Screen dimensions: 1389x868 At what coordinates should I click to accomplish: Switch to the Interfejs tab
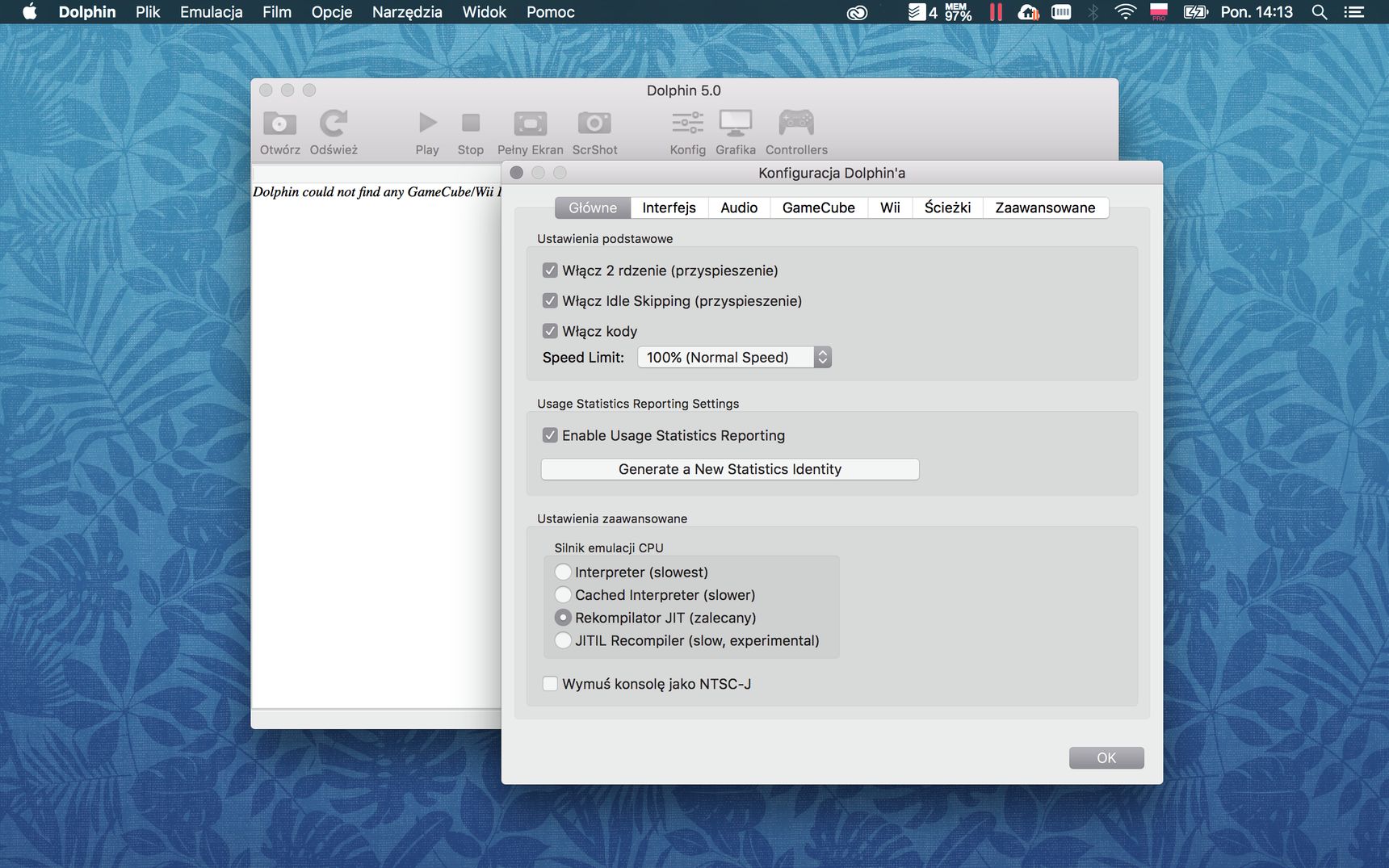669,208
